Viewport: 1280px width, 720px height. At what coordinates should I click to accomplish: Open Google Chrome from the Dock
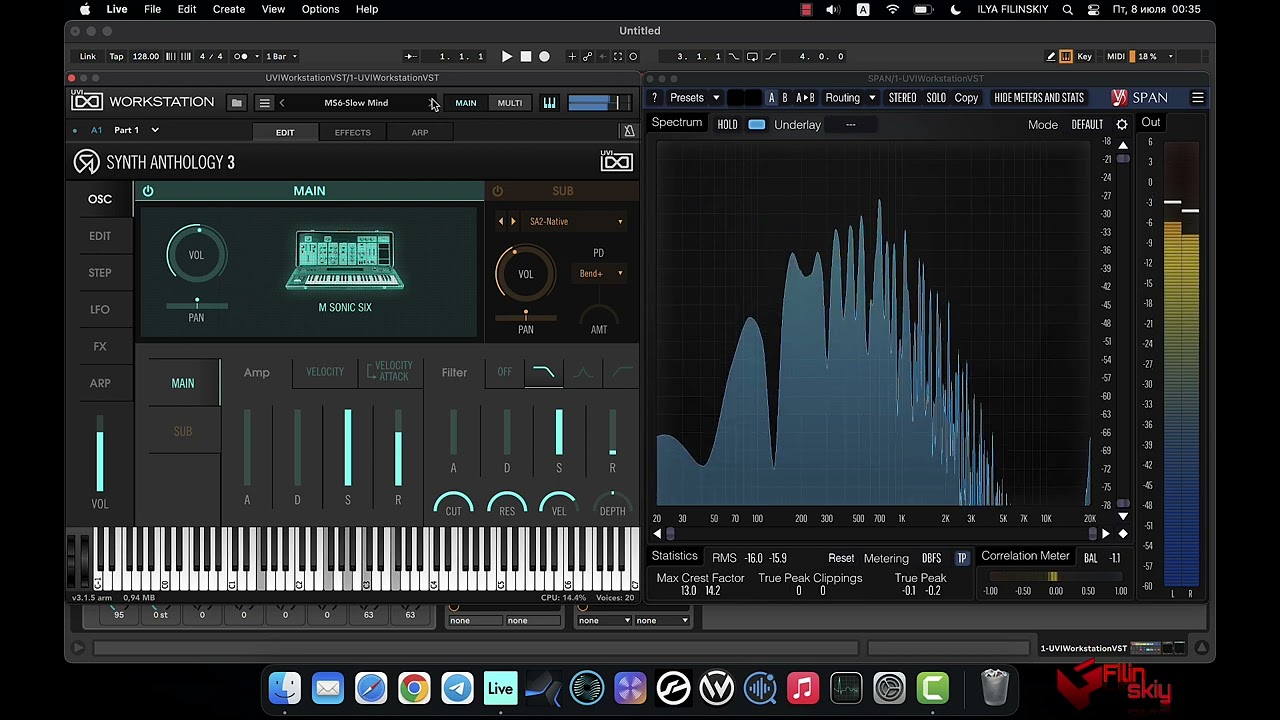click(x=414, y=688)
